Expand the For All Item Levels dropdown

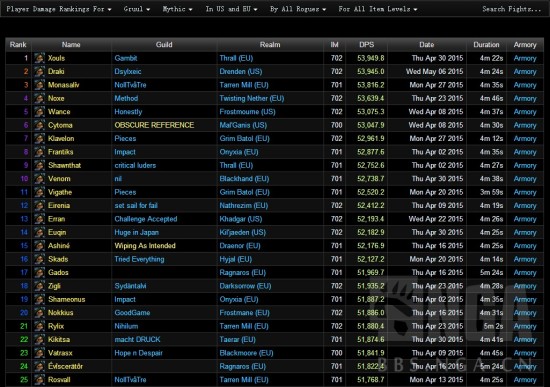[378, 9]
